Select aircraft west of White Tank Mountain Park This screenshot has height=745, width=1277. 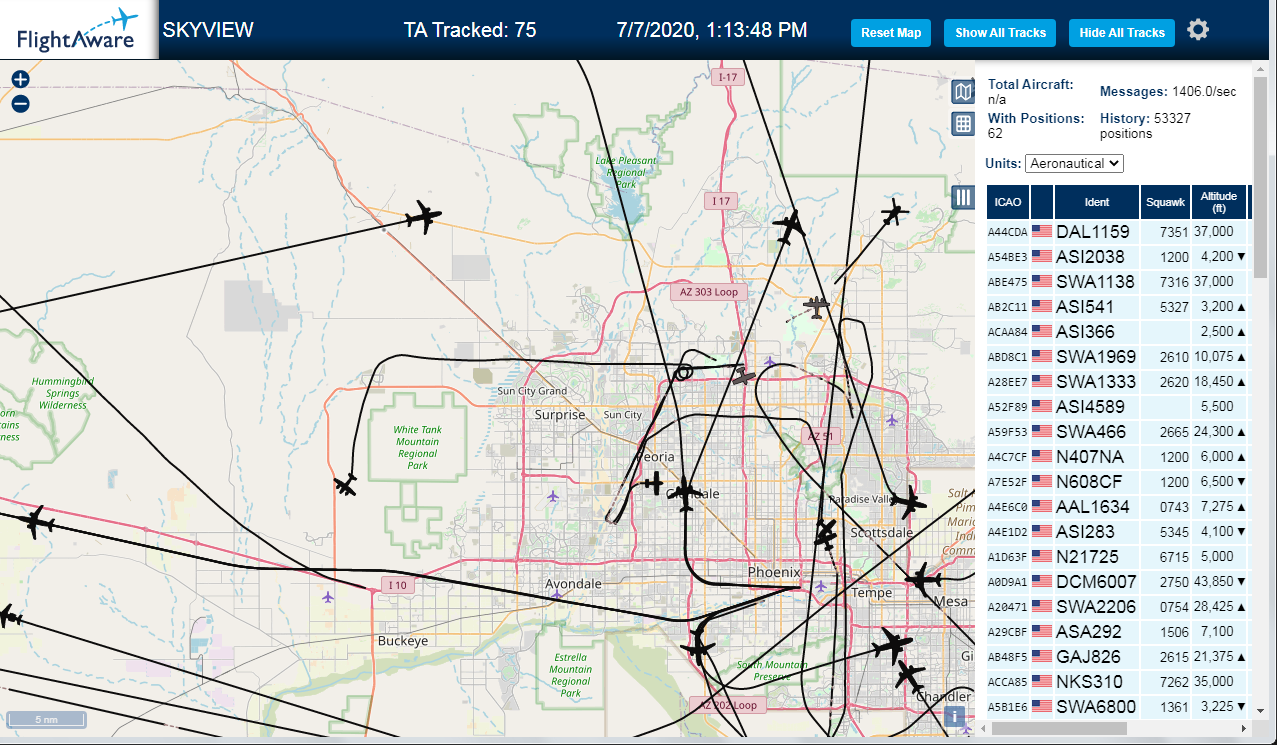point(346,485)
